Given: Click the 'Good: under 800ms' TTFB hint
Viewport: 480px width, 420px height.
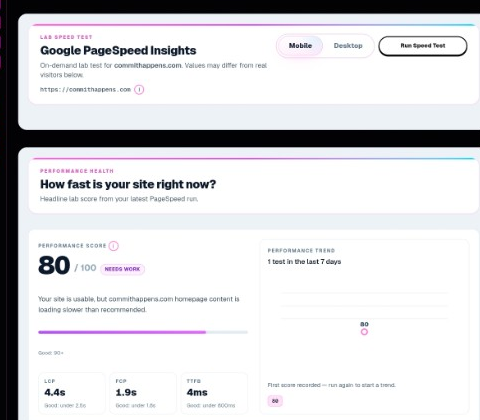Looking at the screenshot, I should [x=211, y=406].
